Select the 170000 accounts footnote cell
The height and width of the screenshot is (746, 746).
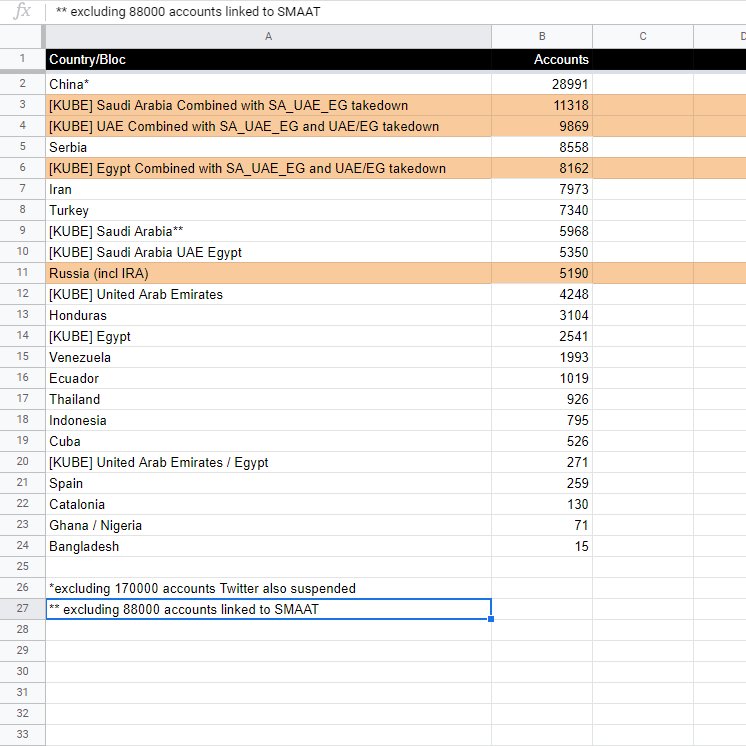(x=268, y=588)
